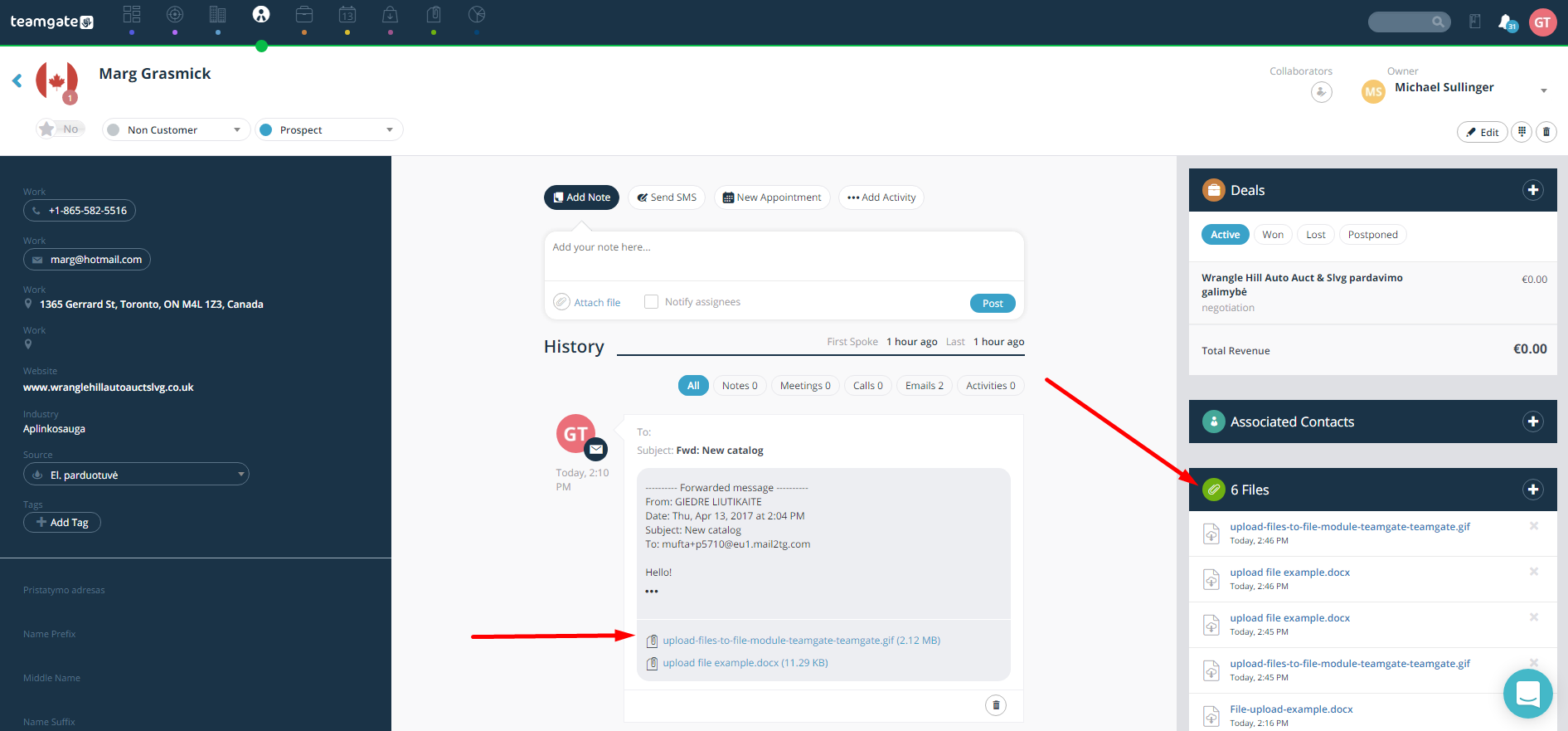Click in the Add your note here field
The width and height of the screenshot is (1568, 731).
784,256
